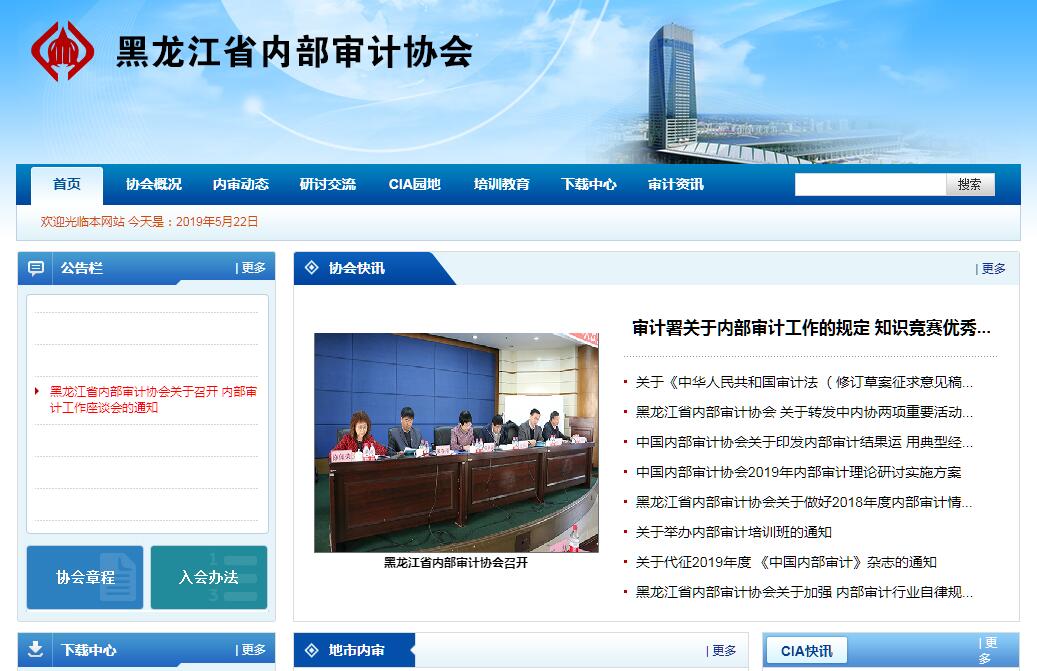Click 更多 in the 公告栏 header
1037x671 pixels.
[x=253, y=268]
